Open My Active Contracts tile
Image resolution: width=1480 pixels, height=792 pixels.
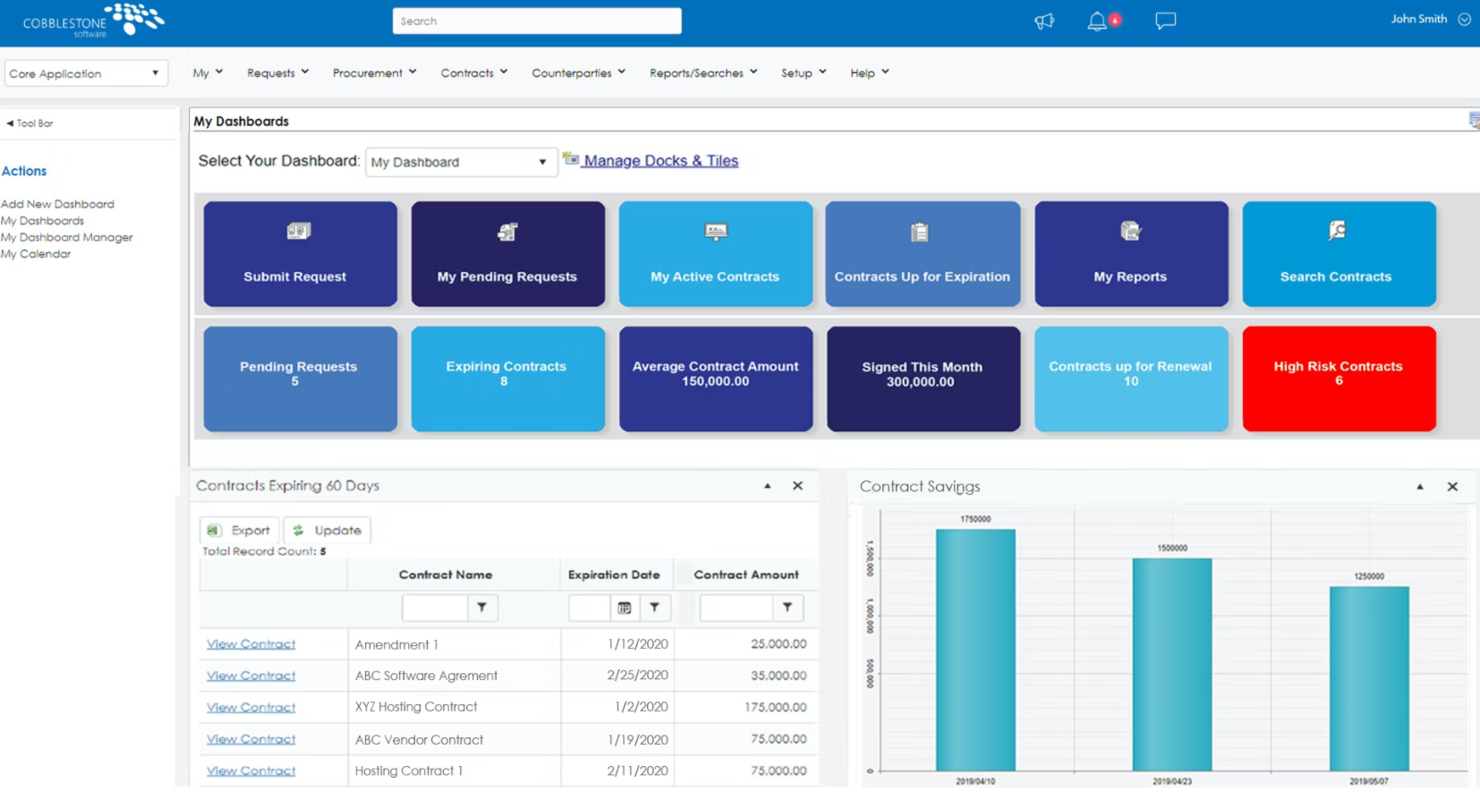click(715, 254)
